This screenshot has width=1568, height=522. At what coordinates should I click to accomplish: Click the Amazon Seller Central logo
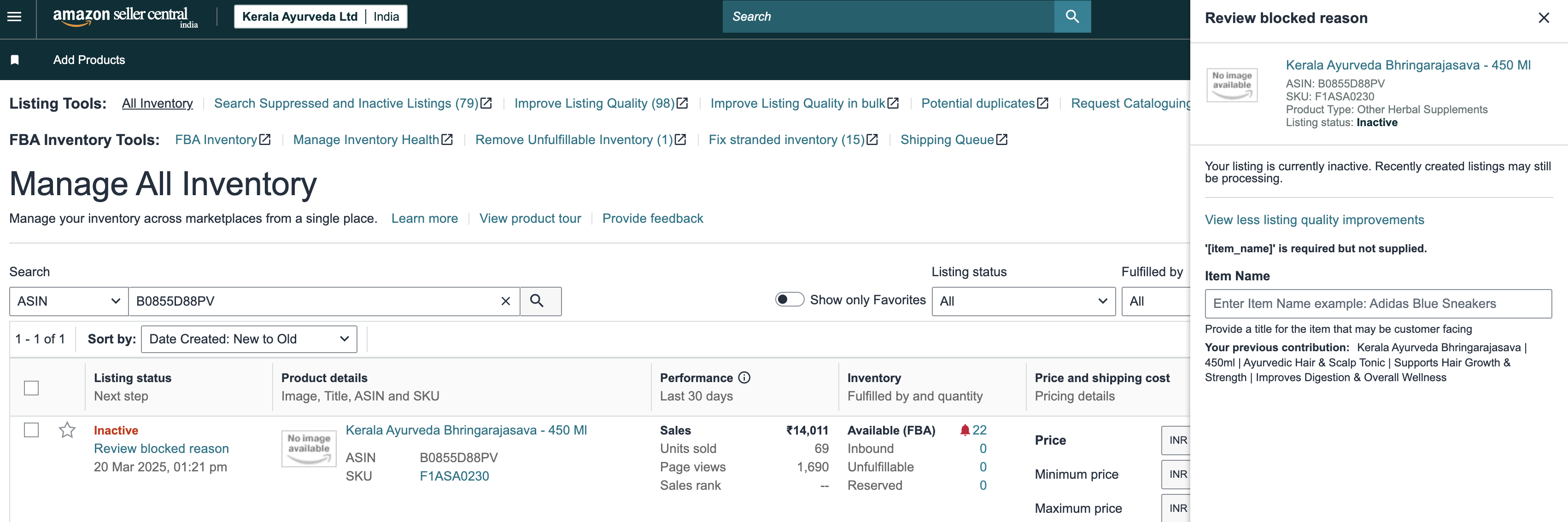point(125,17)
